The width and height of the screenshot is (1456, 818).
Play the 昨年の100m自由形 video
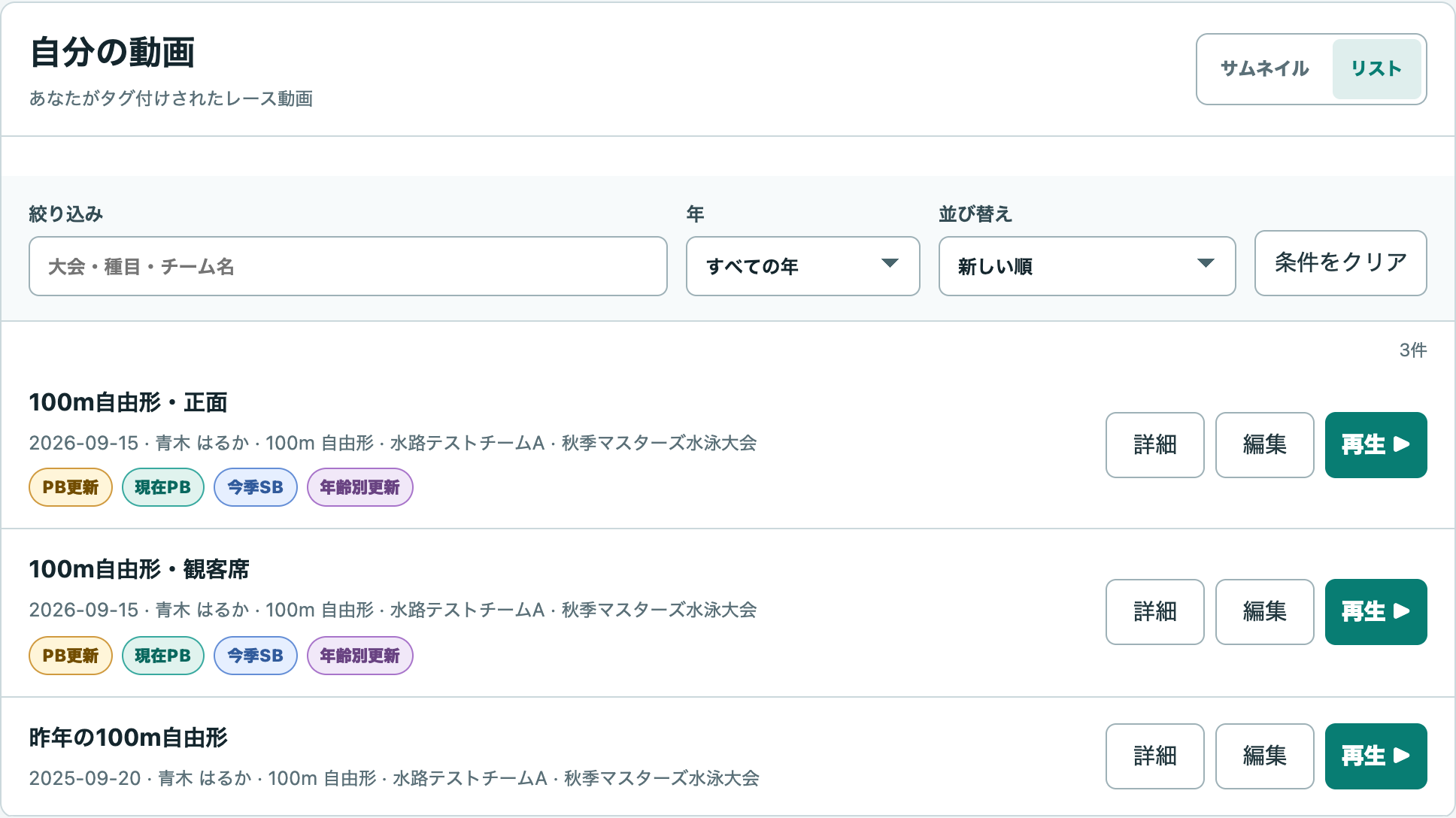(1376, 756)
